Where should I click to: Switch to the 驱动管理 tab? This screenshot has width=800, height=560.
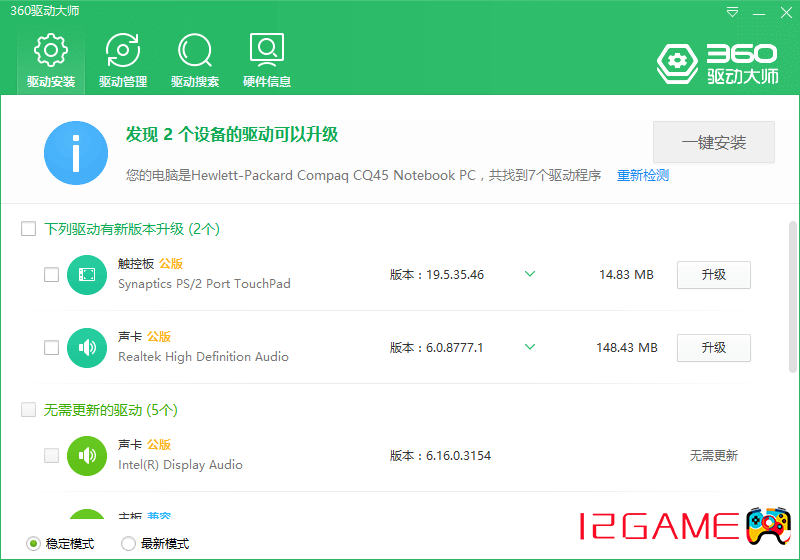point(123,61)
